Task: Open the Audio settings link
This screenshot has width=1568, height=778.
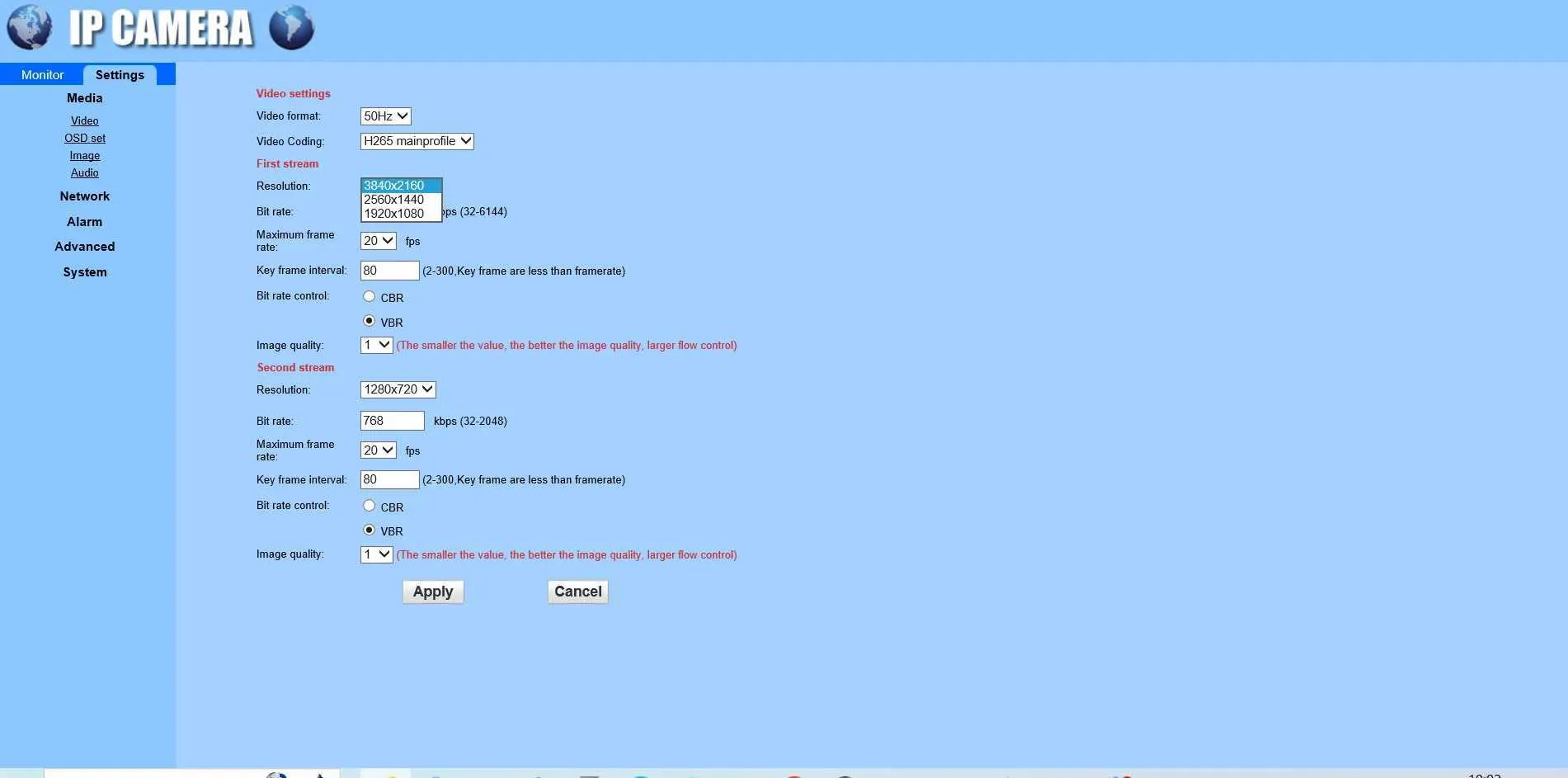Action: (x=84, y=173)
